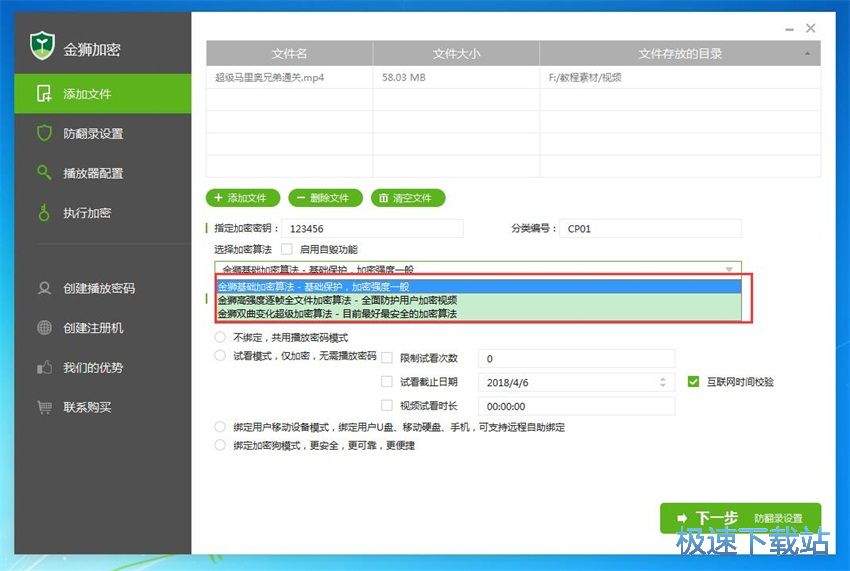Click the 播放器配置 magnifier icon
850x571 pixels.
point(44,172)
